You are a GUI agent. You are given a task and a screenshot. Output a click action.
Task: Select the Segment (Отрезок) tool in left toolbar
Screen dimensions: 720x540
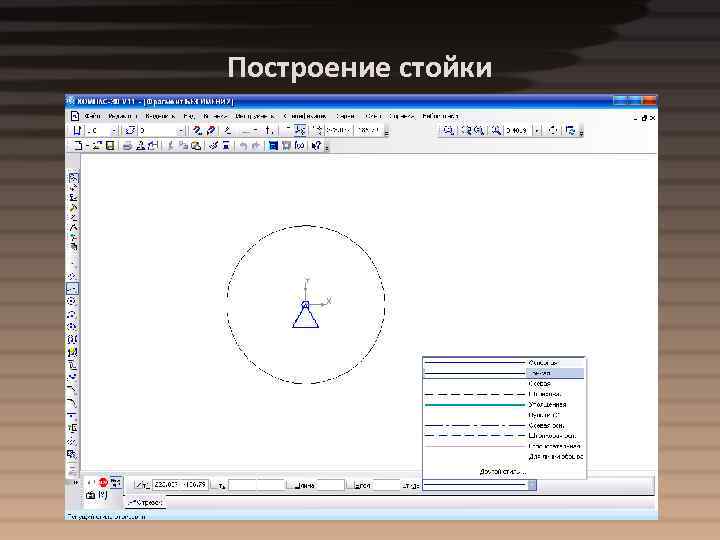pos(72,289)
